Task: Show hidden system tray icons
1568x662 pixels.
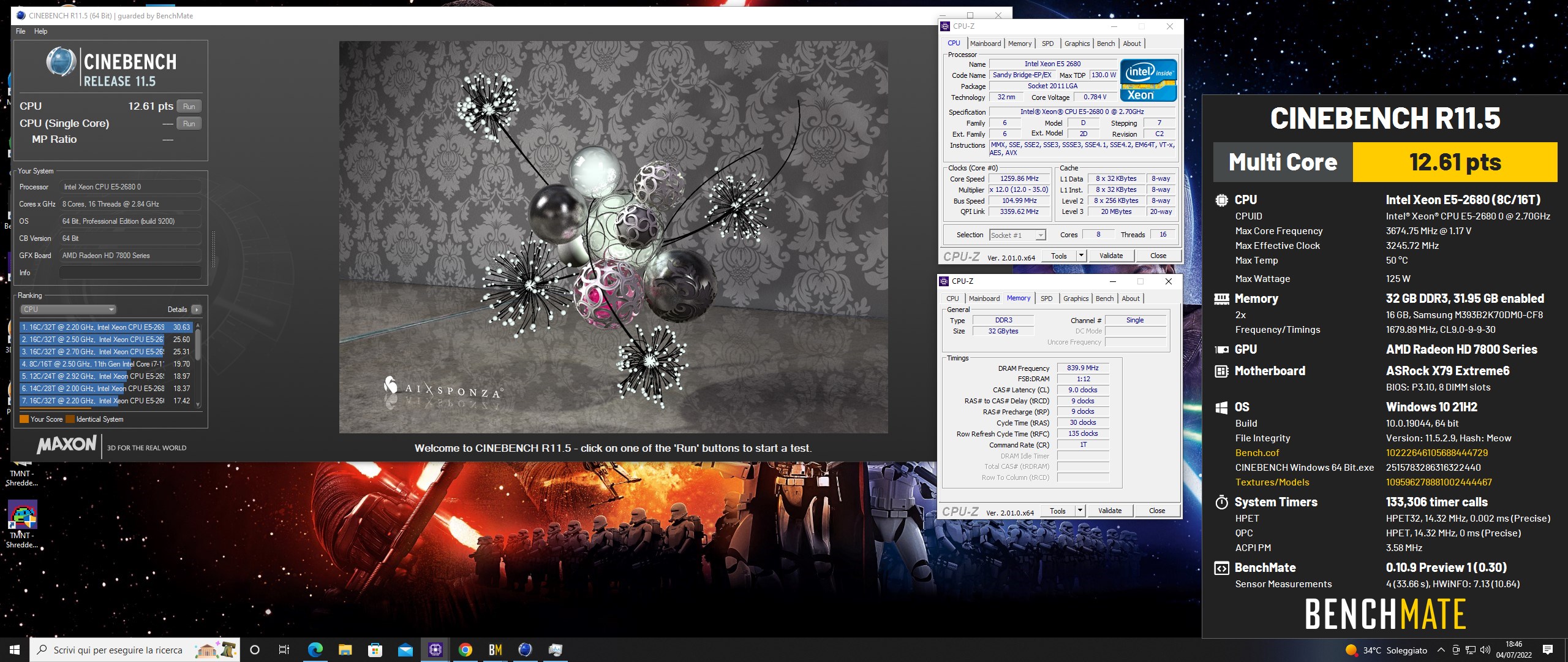Action: 1441,650
